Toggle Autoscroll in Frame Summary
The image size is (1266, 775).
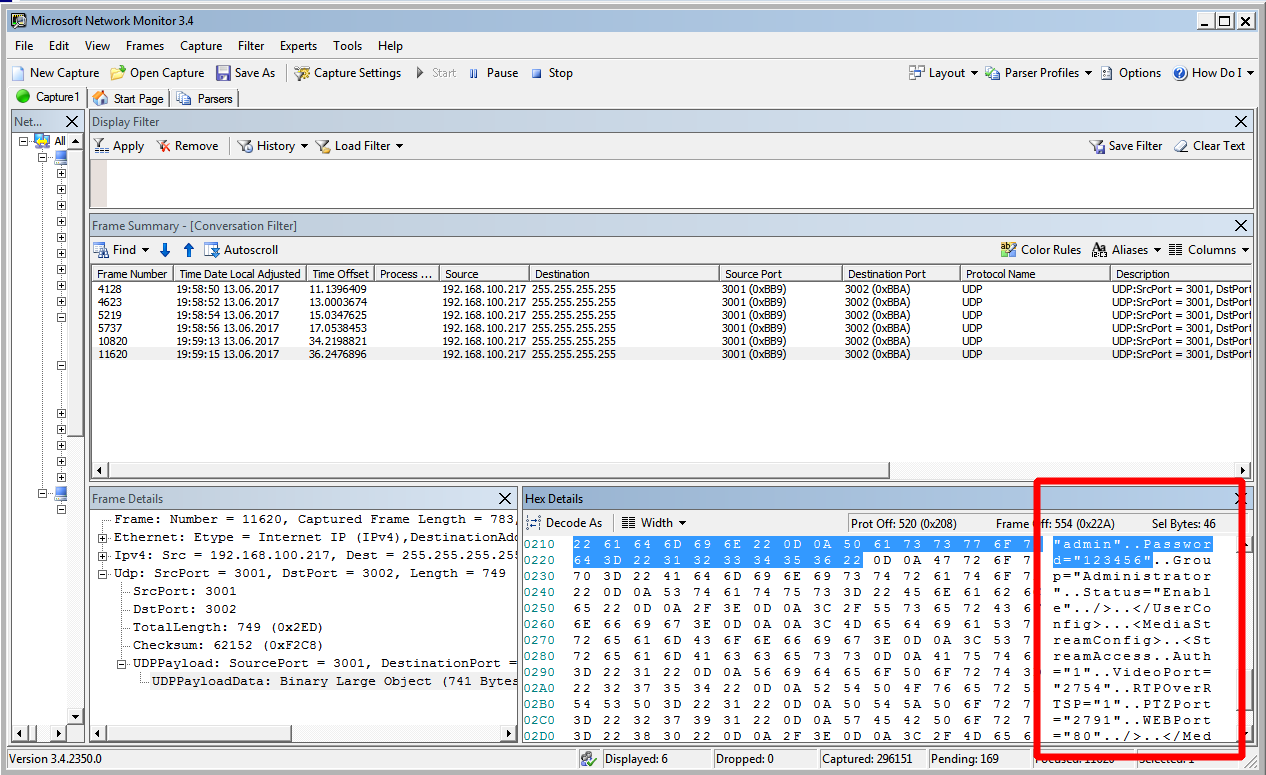pyautogui.click(x=241, y=250)
